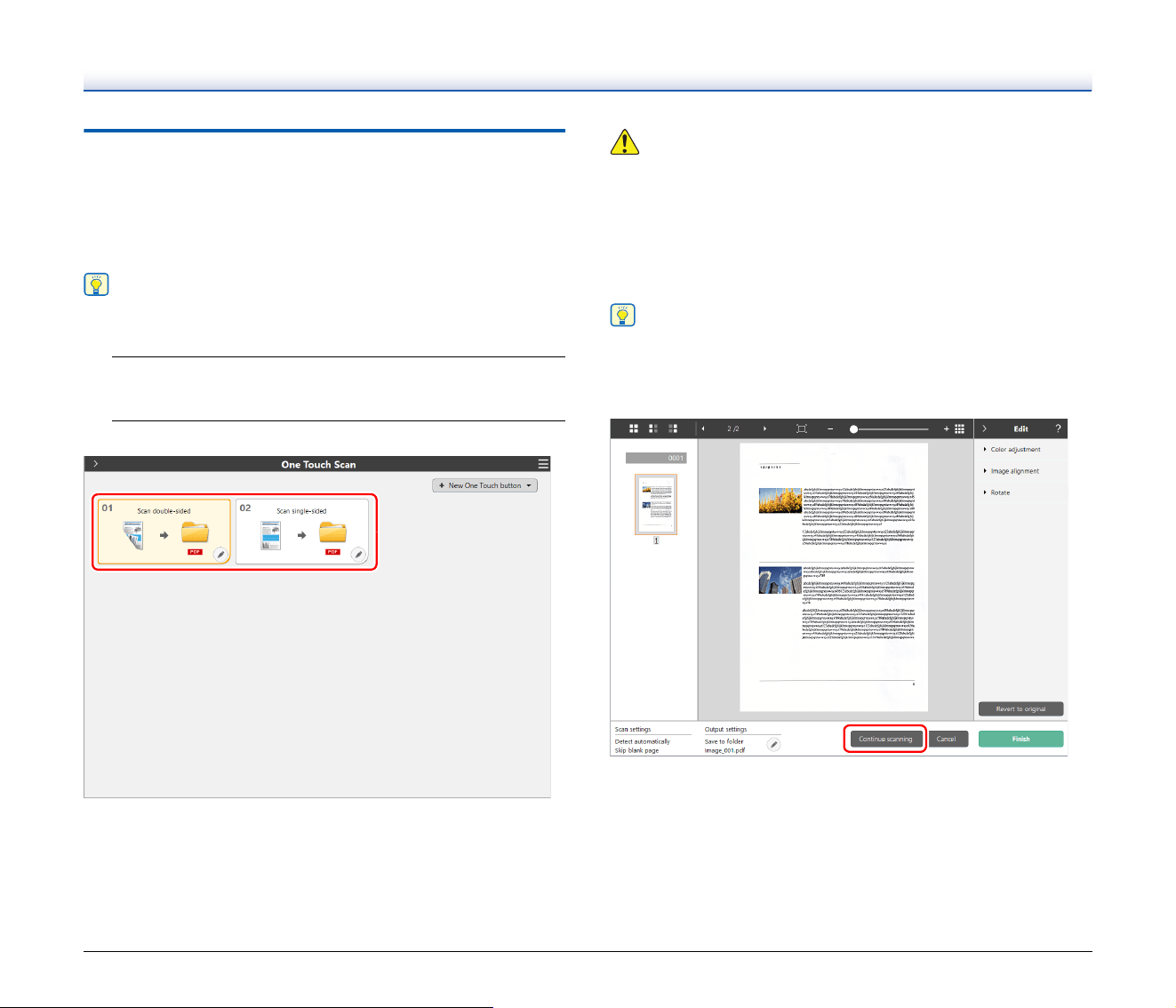Edit the Scan double-sided button with pencil icon

pos(220,555)
